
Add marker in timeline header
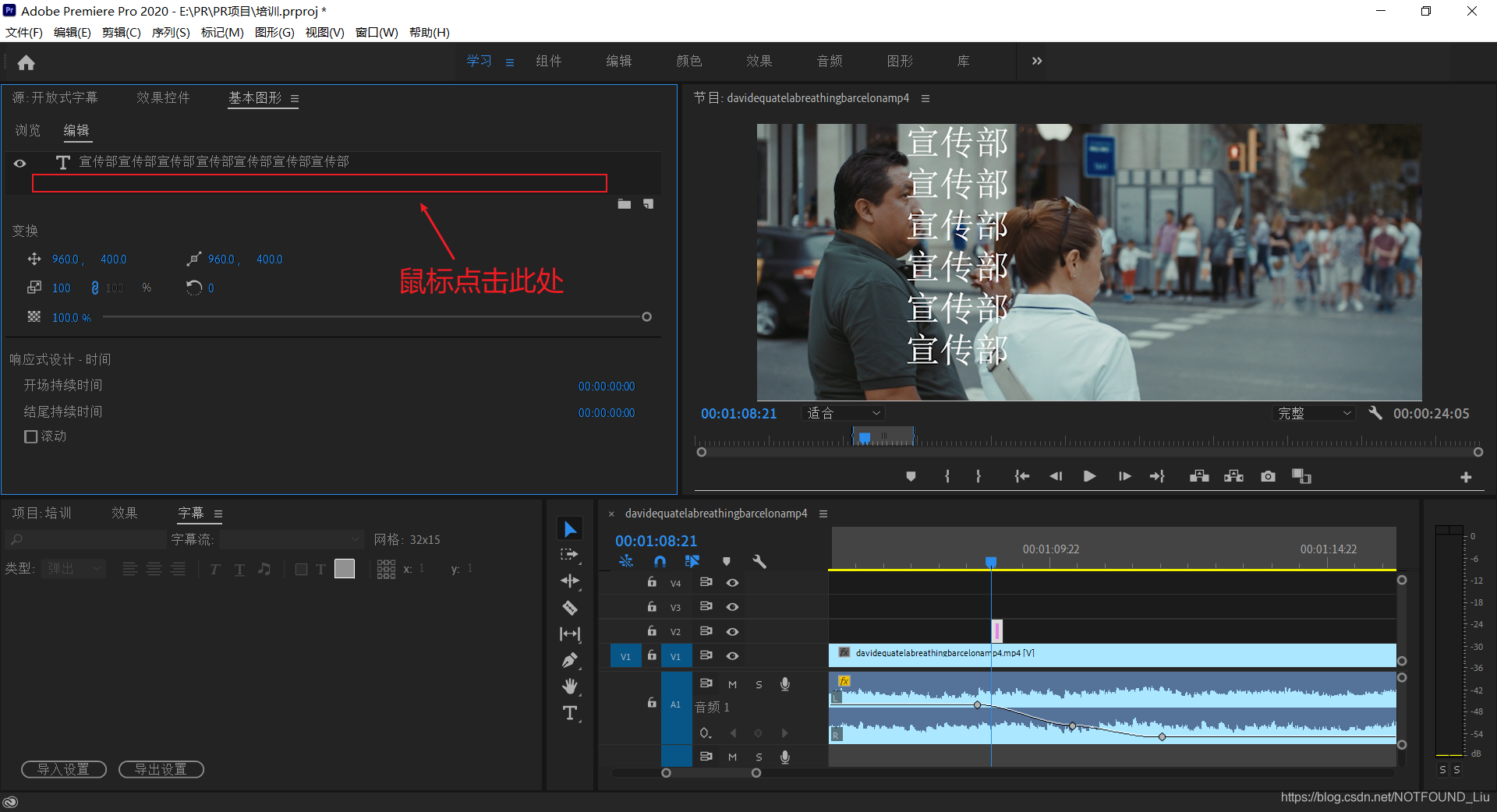point(727,561)
